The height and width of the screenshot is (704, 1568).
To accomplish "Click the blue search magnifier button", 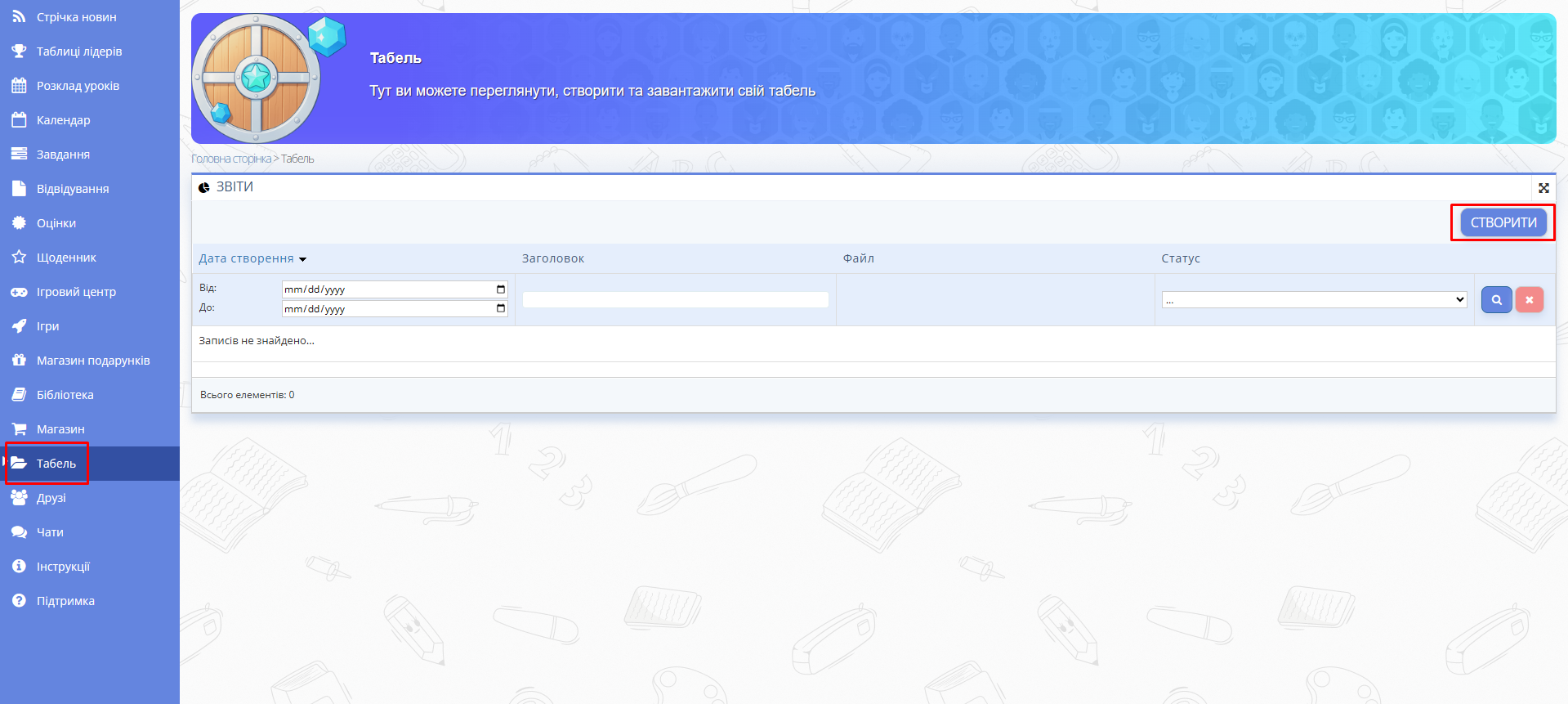I will (1496, 300).
